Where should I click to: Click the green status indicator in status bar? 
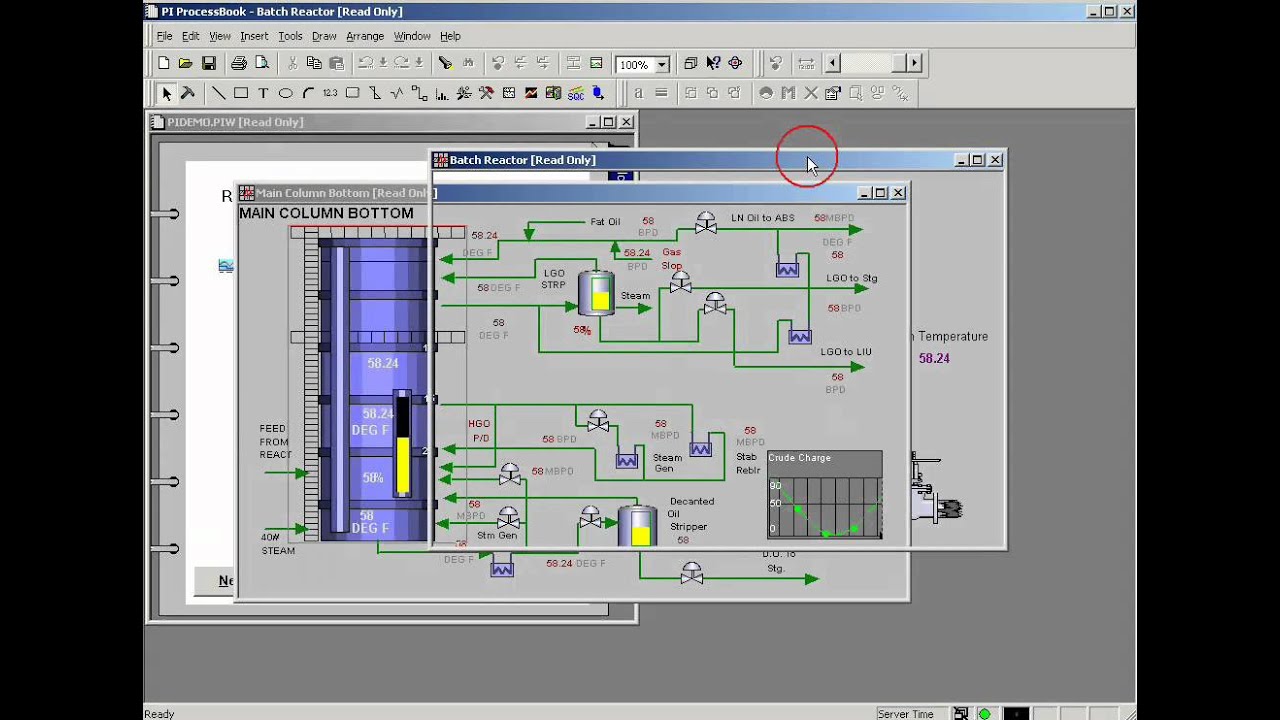pyautogui.click(x=985, y=714)
